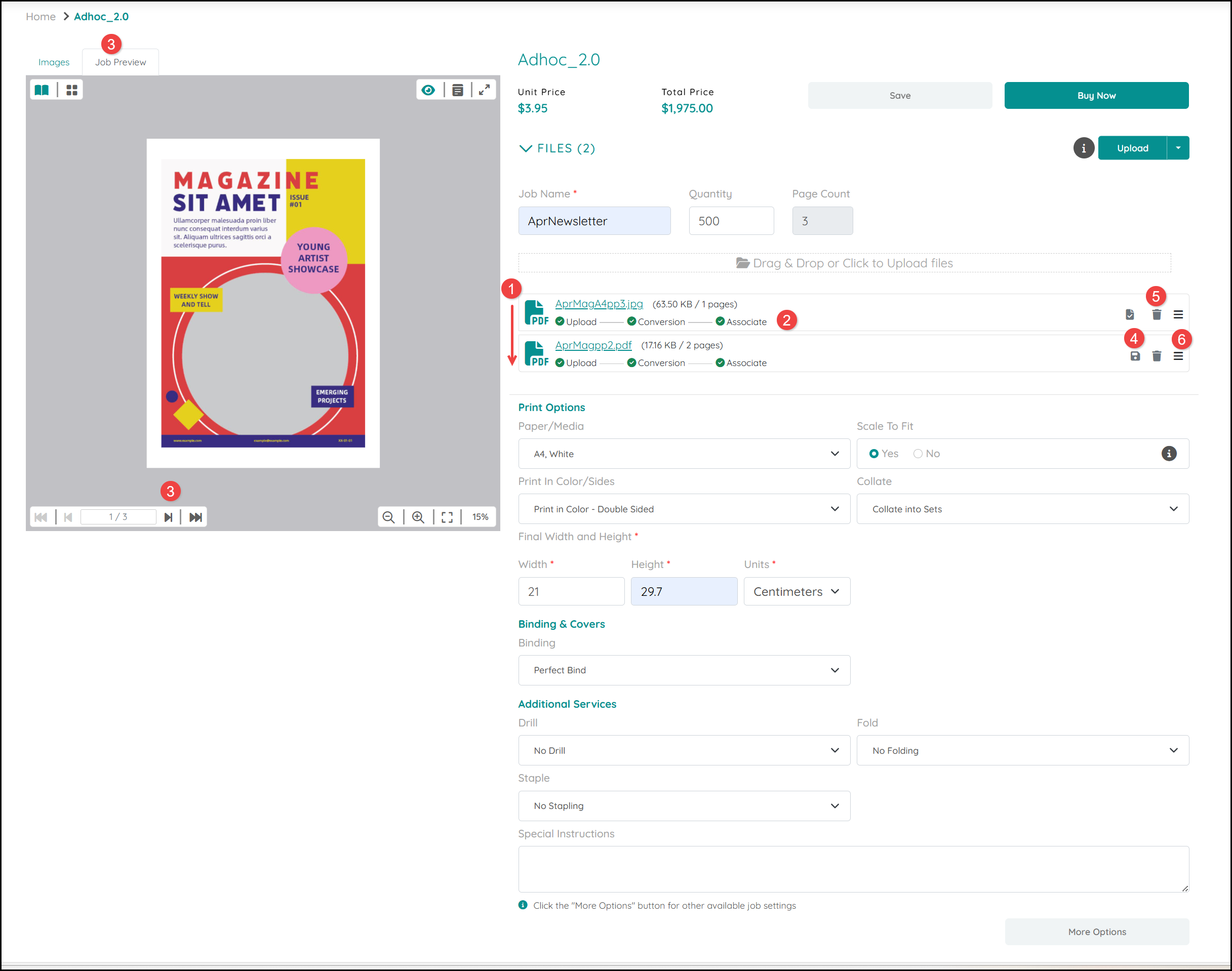Switch to book view in preview
Screen dimensions: 1232x971
[42, 90]
